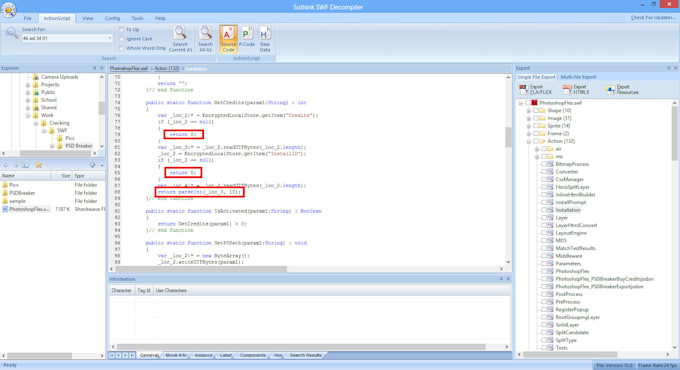The height and width of the screenshot is (370, 680).
Task: Check the Shape (10) checkbox
Action: point(536,111)
